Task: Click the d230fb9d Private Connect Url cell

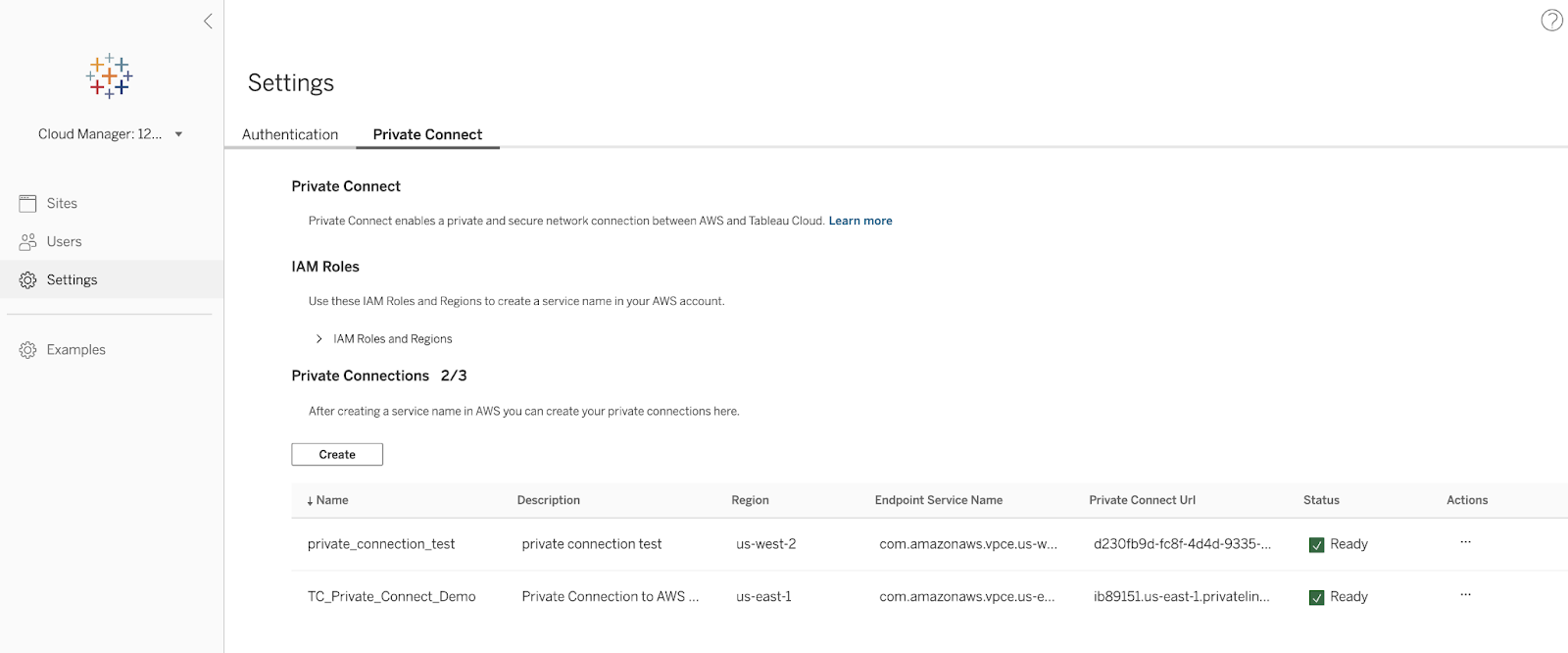Action: click(1182, 544)
